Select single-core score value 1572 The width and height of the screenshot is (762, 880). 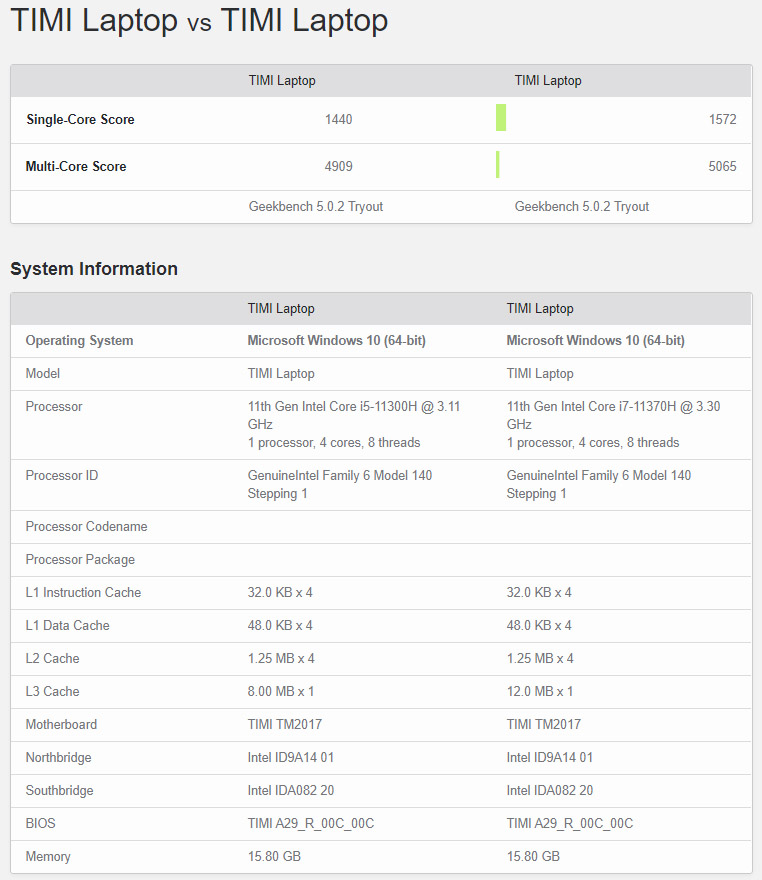[x=722, y=120]
